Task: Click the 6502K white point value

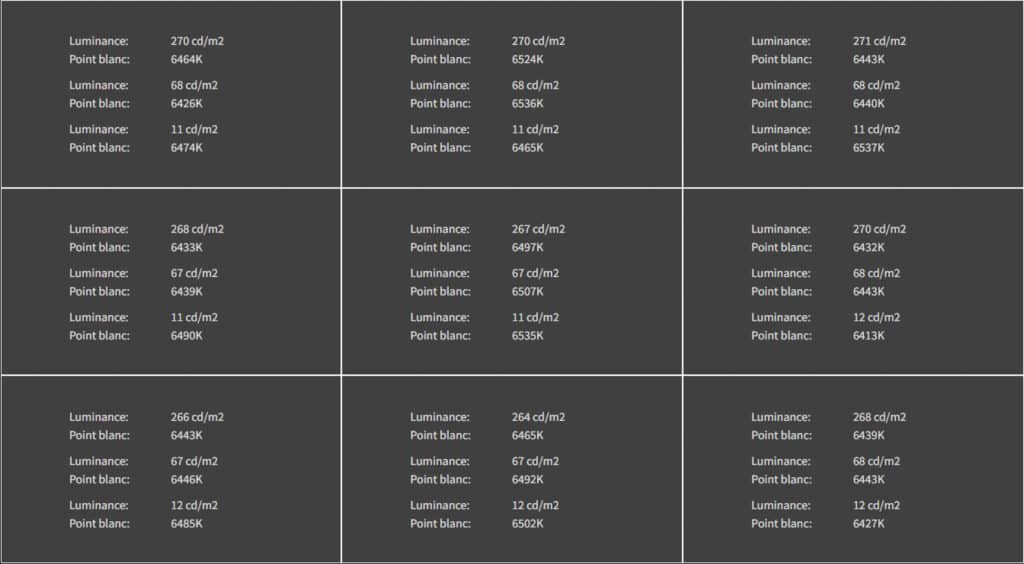Action: [528, 523]
